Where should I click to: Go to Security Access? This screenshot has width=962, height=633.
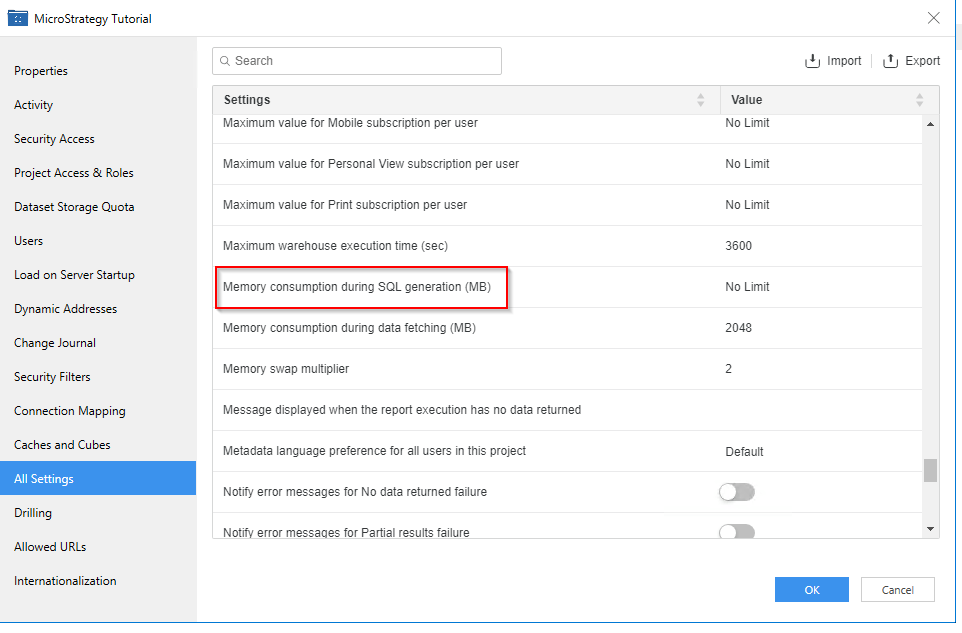coord(54,139)
